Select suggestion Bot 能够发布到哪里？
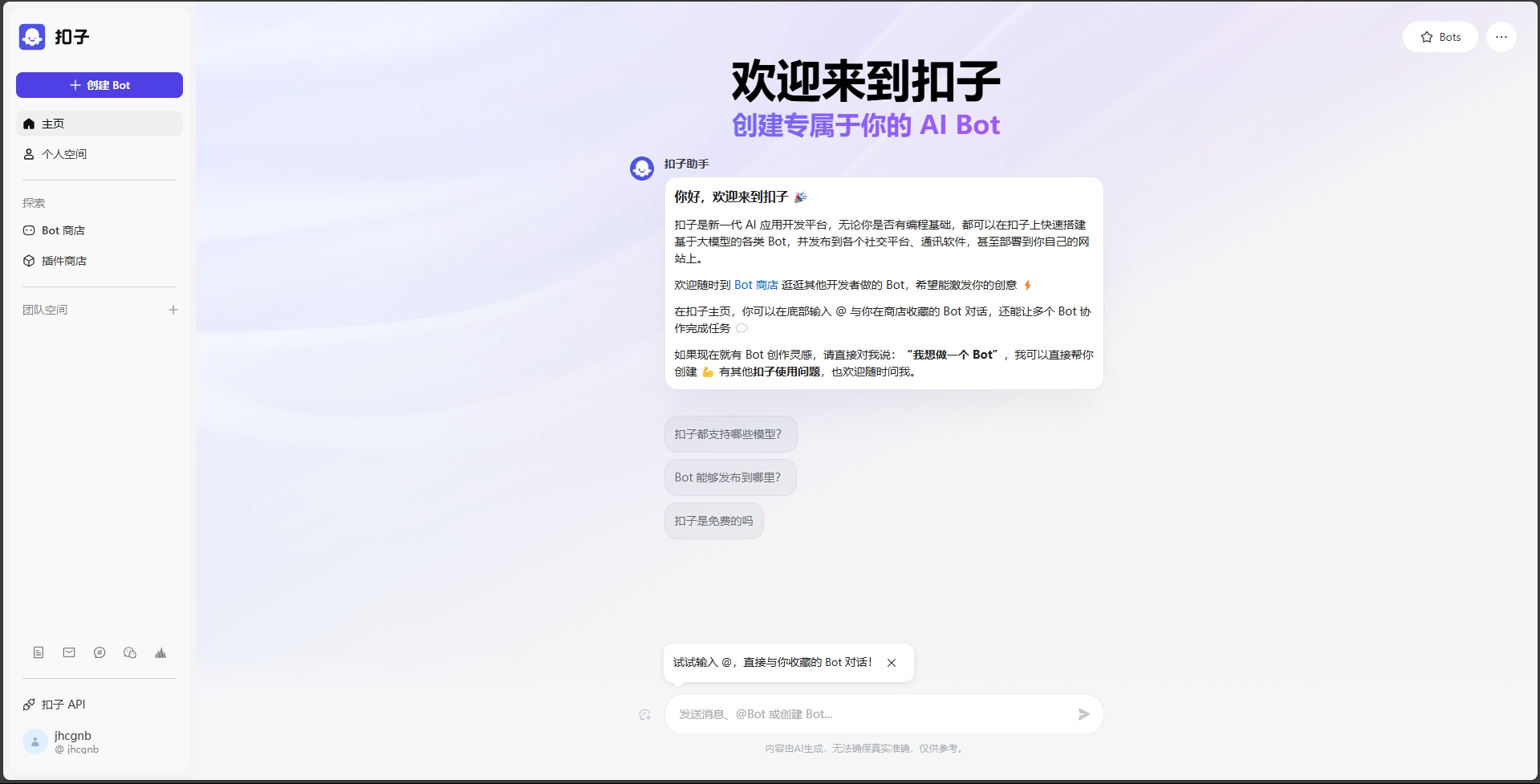The image size is (1540, 784). (x=730, y=477)
